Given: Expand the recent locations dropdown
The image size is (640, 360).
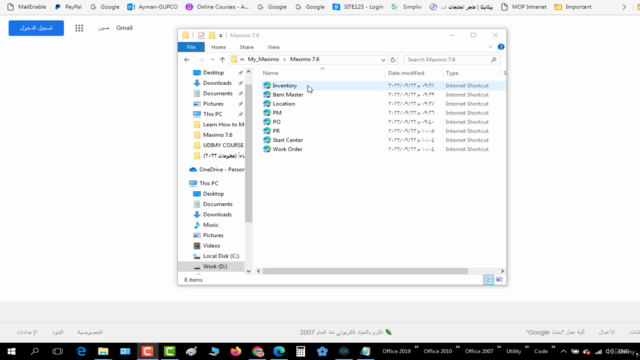Looking at the screenshot, I should (212, 60).
